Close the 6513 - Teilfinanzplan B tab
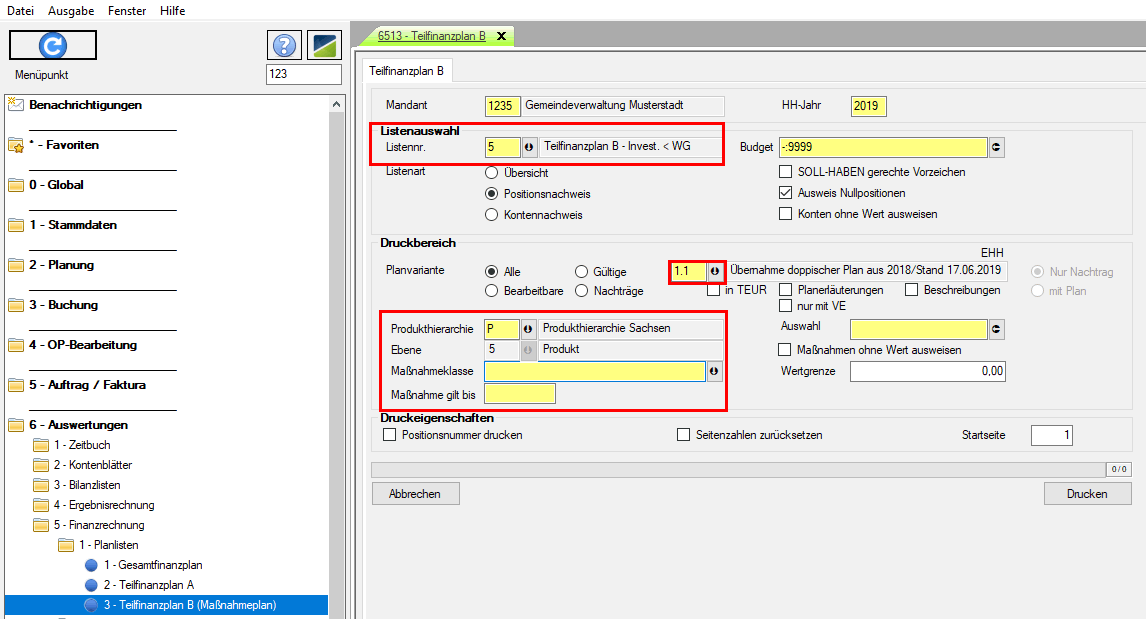This screenshot has width=1146, height=619. [x=501, y=36]
